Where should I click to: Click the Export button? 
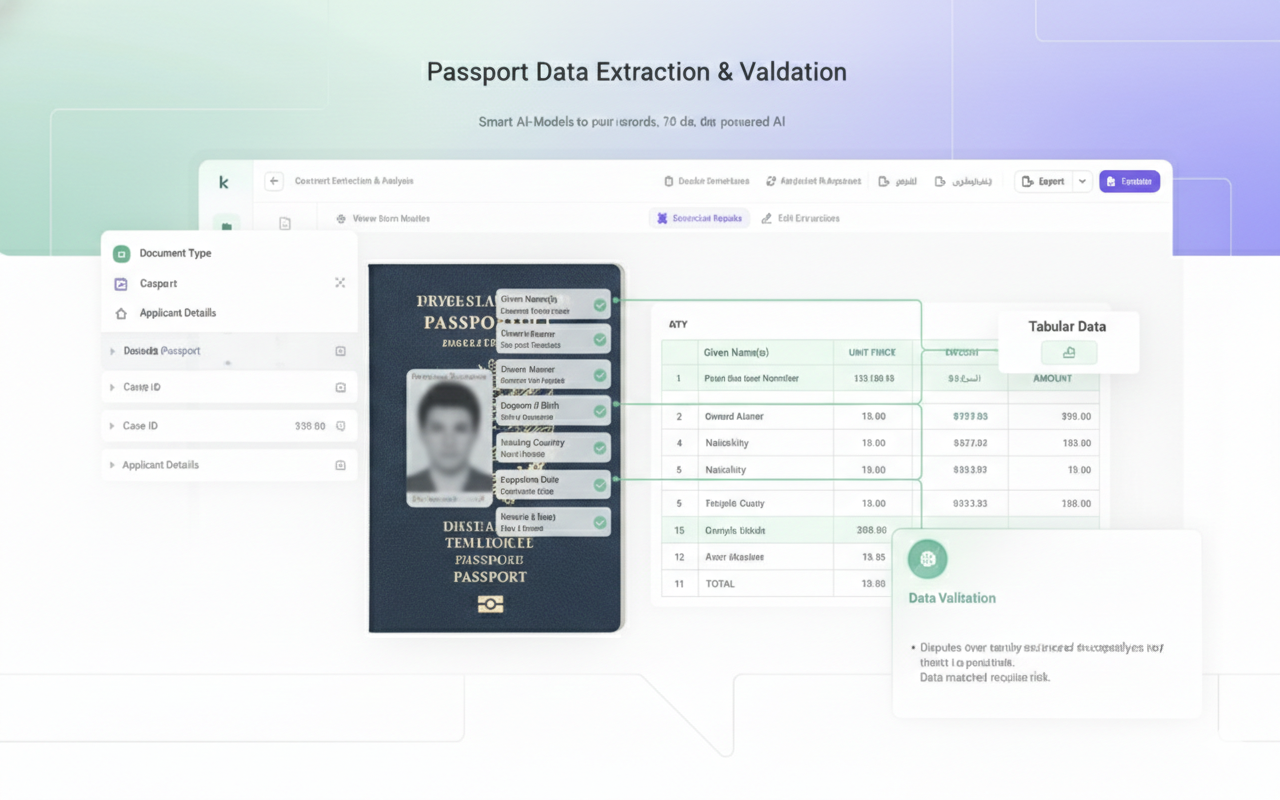tap(1043, 181)
